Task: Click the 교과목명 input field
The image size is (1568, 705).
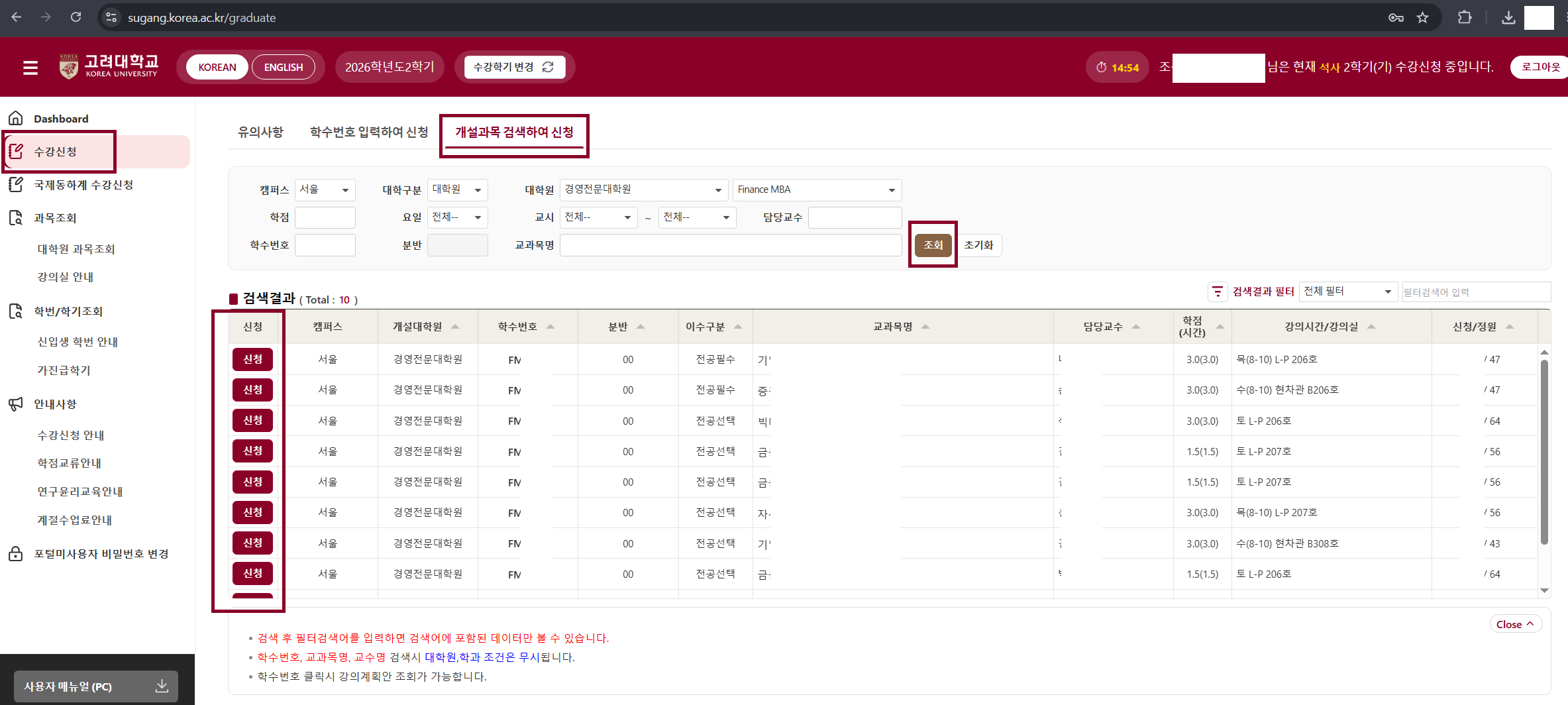Action: tap(731, 245)
